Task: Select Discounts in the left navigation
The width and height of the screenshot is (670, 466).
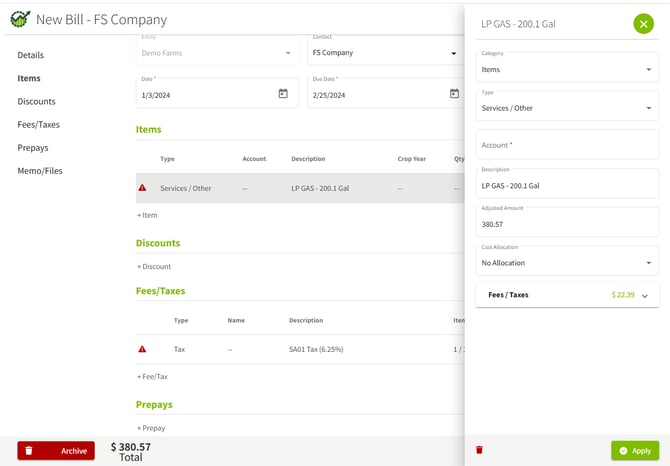Action: [x=36, y=102]
